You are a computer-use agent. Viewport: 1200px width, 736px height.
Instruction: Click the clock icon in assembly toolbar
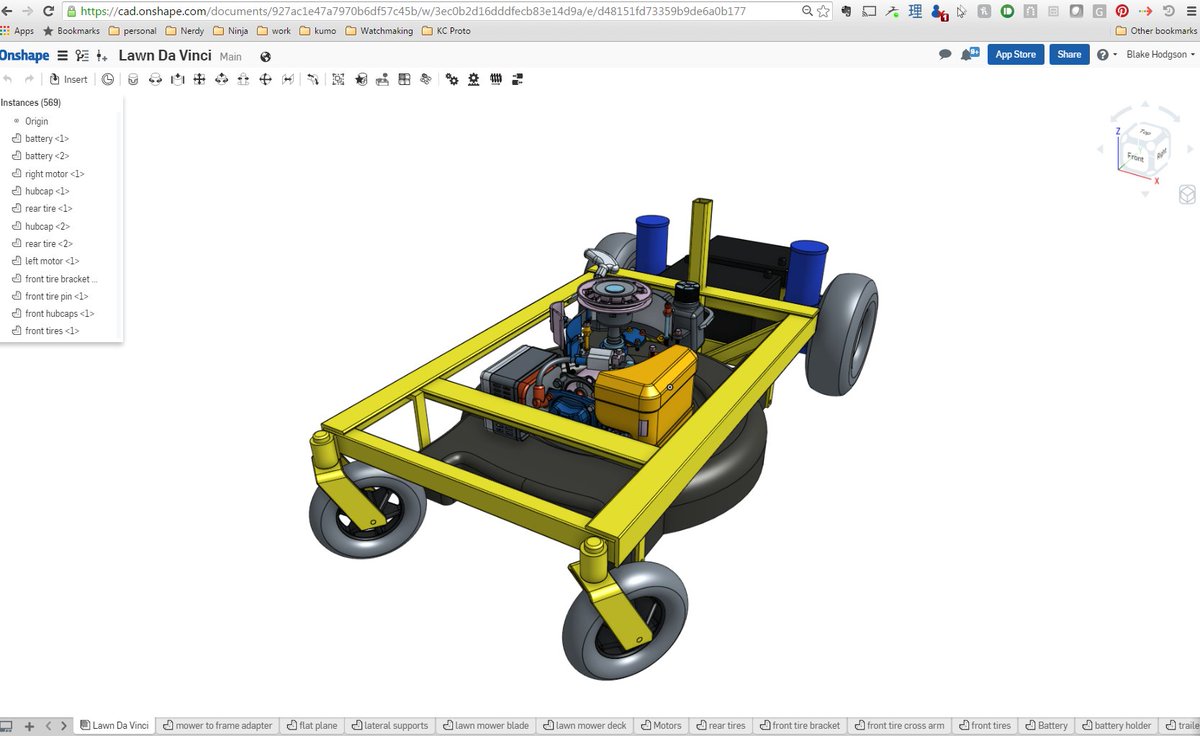tap(107, 79)
